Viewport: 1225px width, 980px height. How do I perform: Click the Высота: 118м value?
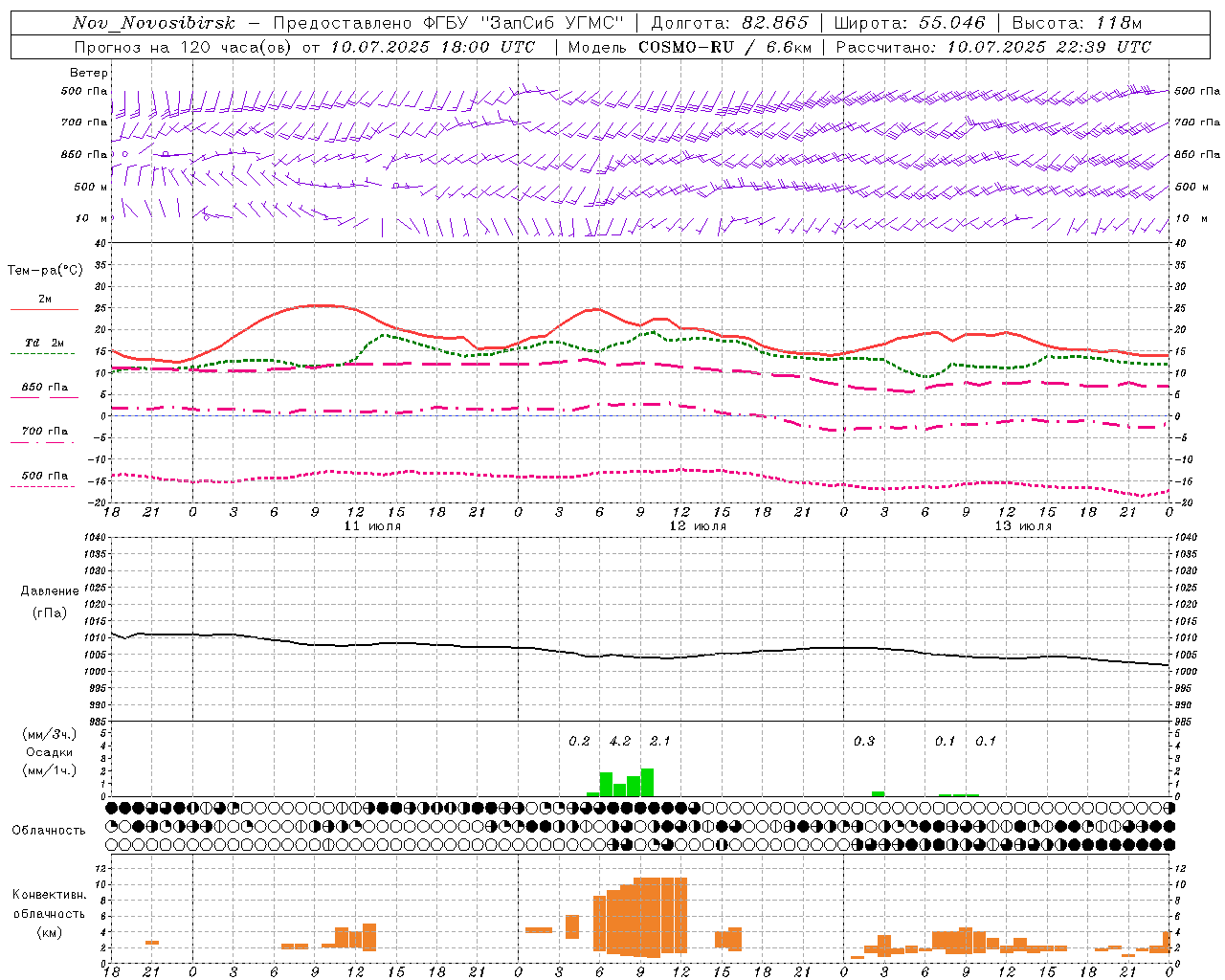coord(1077,23)
